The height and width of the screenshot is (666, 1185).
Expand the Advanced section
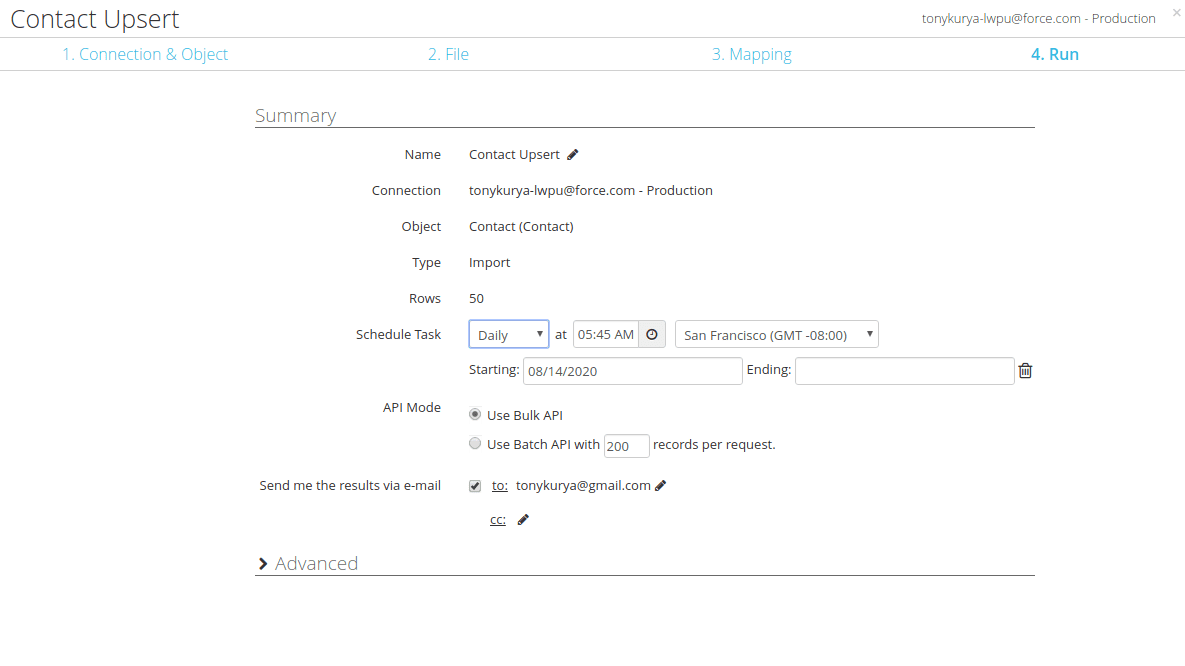309,563
